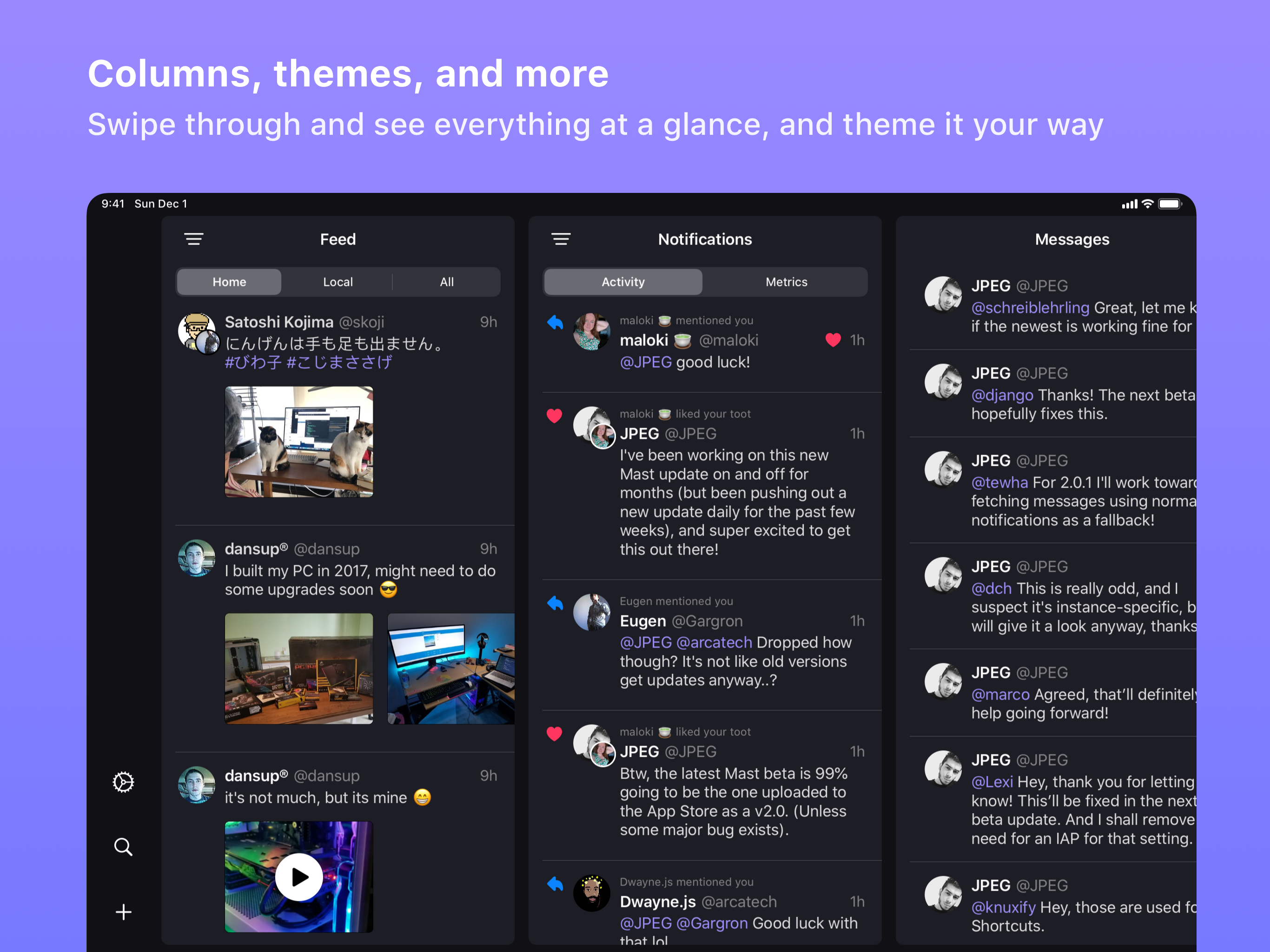Screen dimensions: 1270x952
Task: Tap the blue reply arrow beside Eugen's mention
Action: tap(555, 603)
